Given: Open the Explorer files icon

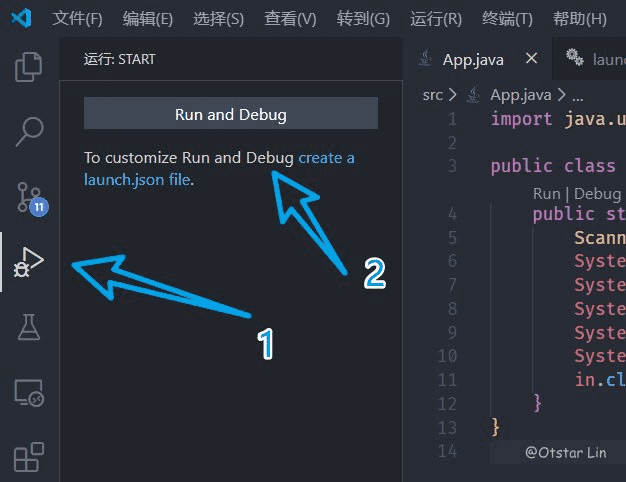Looking at the screenshot, I should coord(29,67).
